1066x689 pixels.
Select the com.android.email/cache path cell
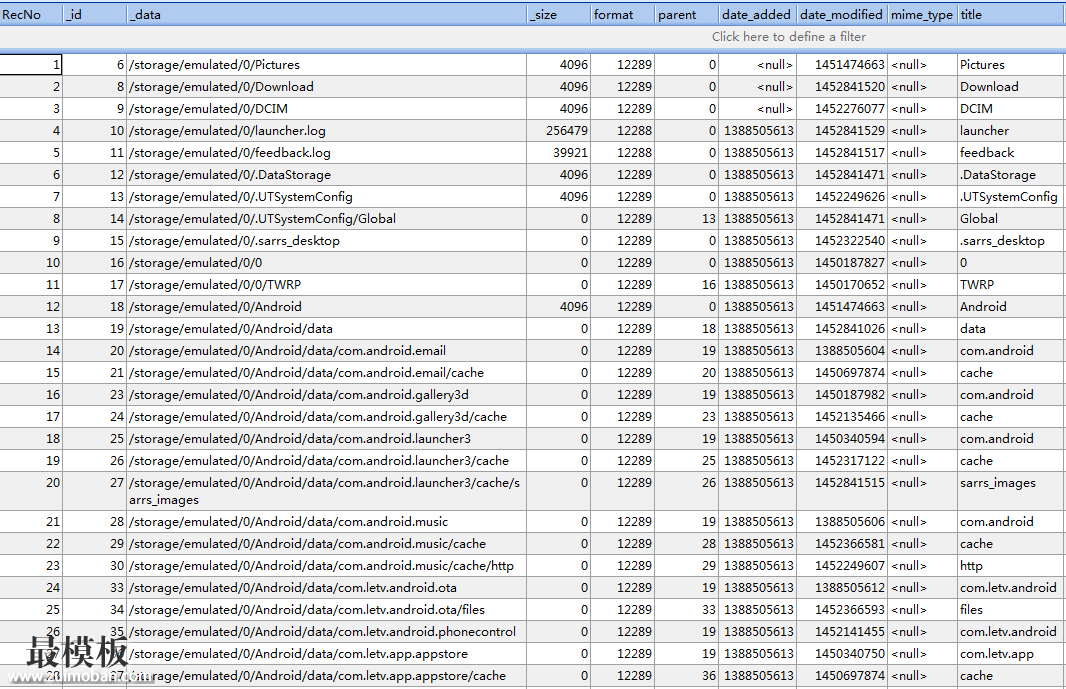327,373
